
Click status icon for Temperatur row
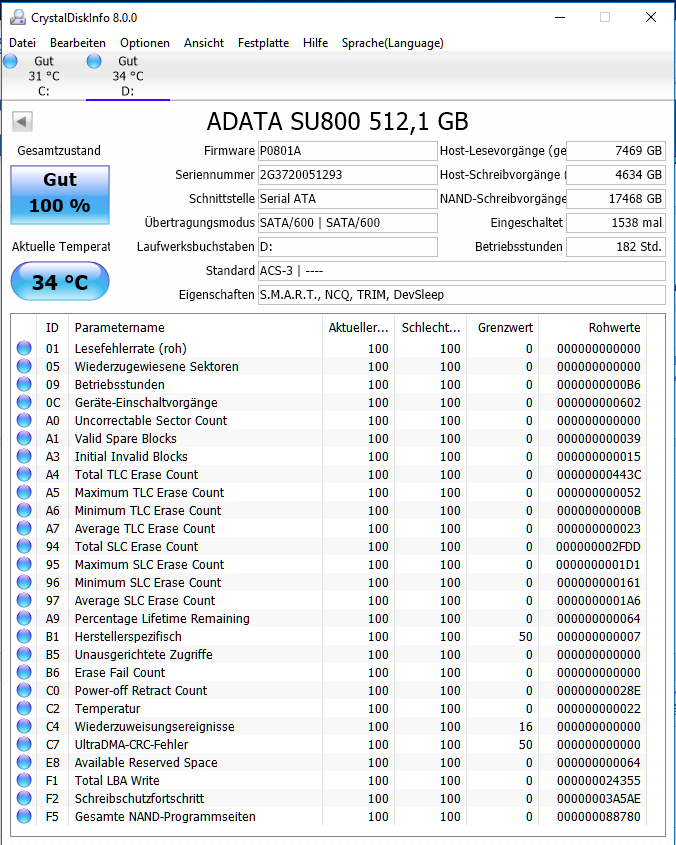tap(24, 708)
